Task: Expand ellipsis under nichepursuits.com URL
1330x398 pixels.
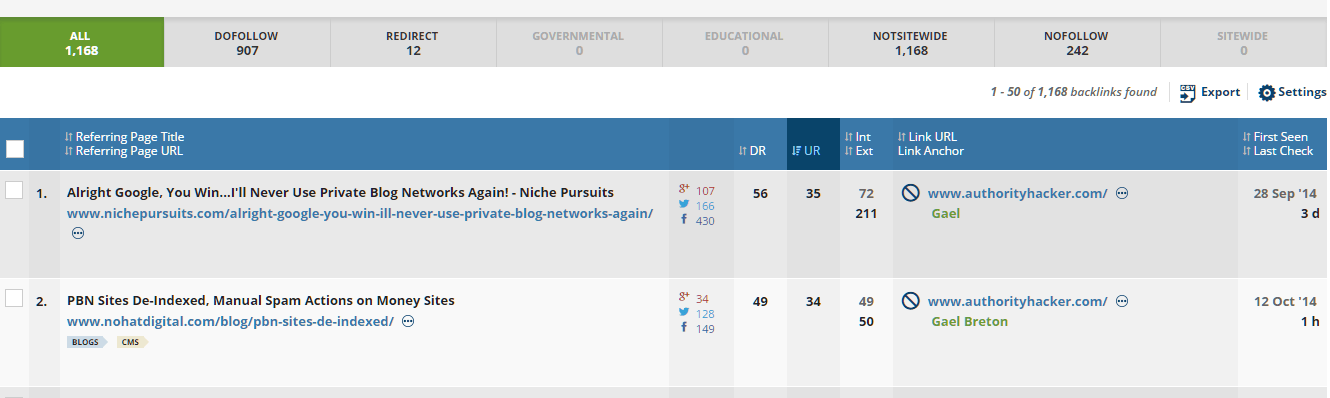Action: [x=78, y=233]
